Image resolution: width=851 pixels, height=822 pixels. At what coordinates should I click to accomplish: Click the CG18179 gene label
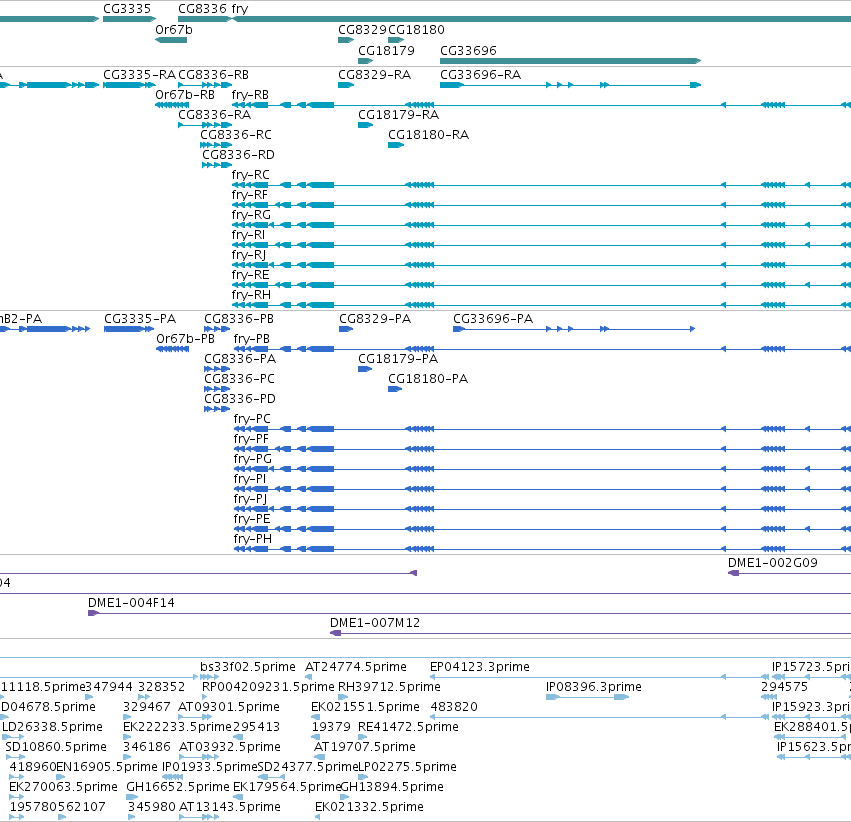(x=386, y=50)
